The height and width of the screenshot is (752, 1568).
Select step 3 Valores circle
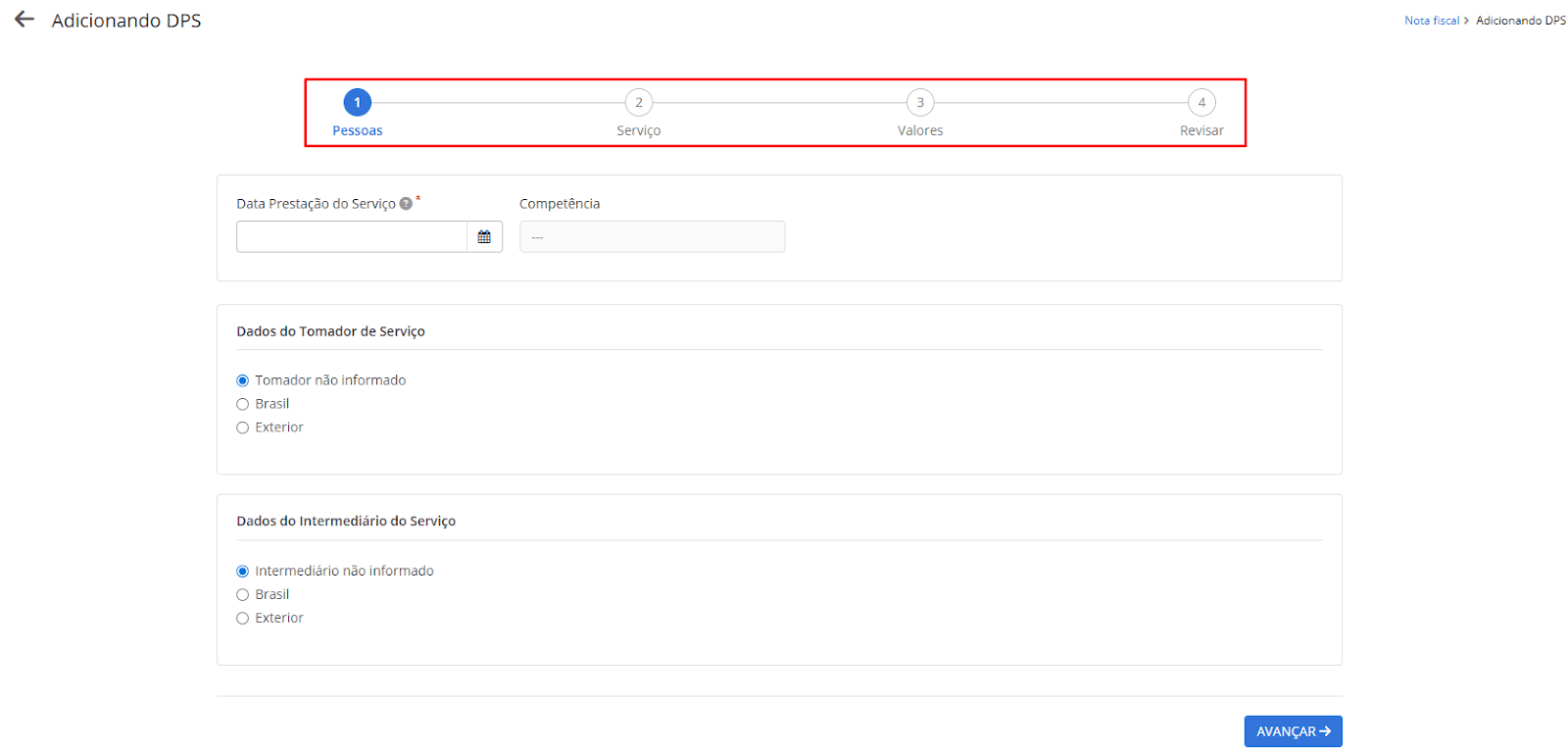point(920,103)
